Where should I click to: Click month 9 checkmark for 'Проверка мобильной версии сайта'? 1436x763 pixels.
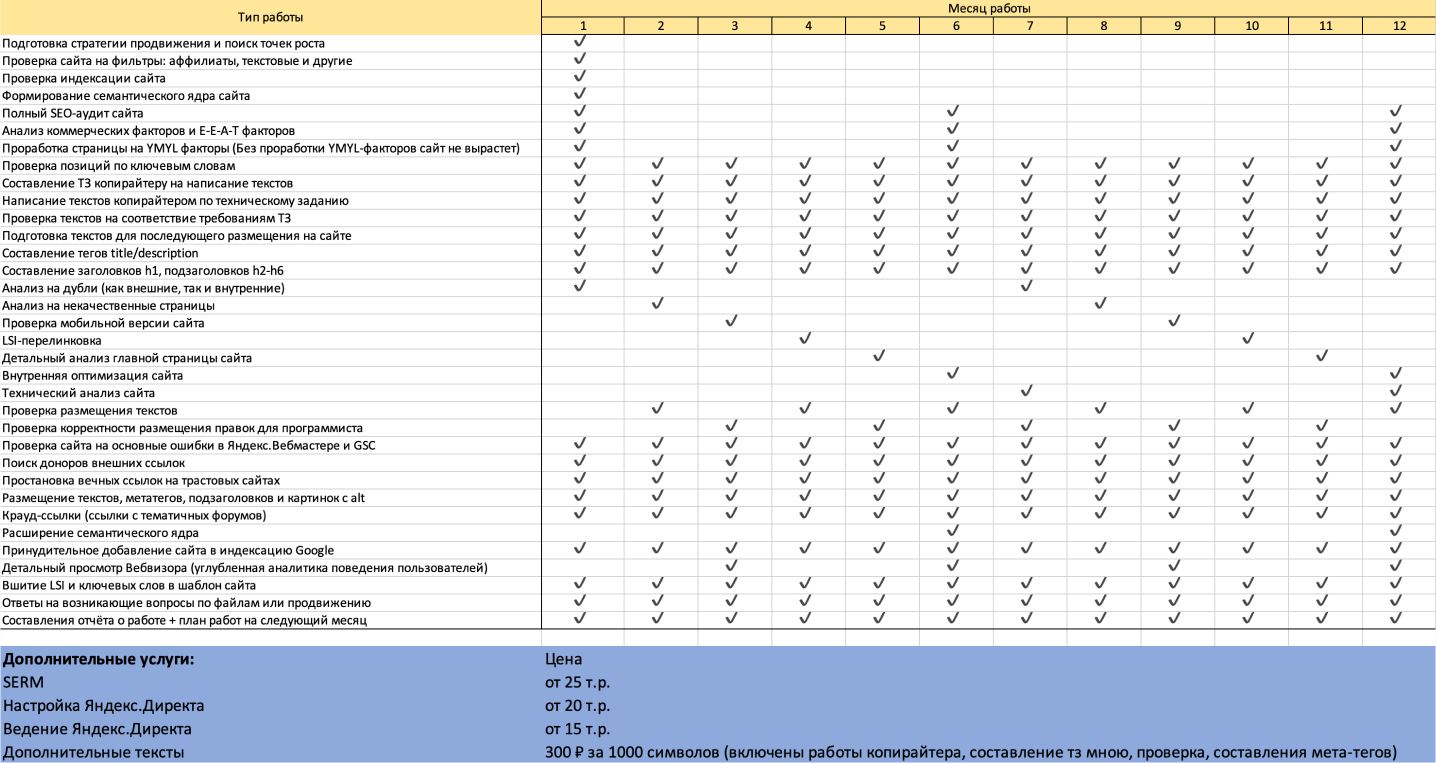(x=1175, y=321)
